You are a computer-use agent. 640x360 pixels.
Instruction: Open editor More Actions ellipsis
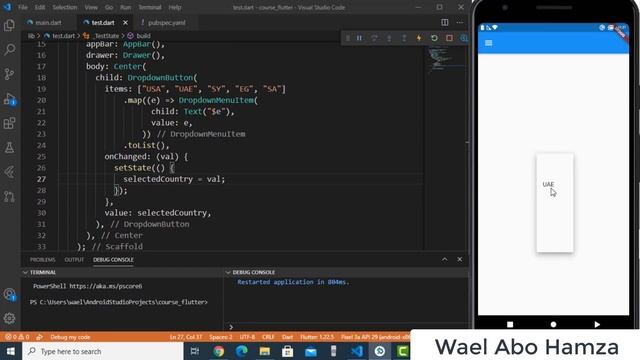[460, 22]
